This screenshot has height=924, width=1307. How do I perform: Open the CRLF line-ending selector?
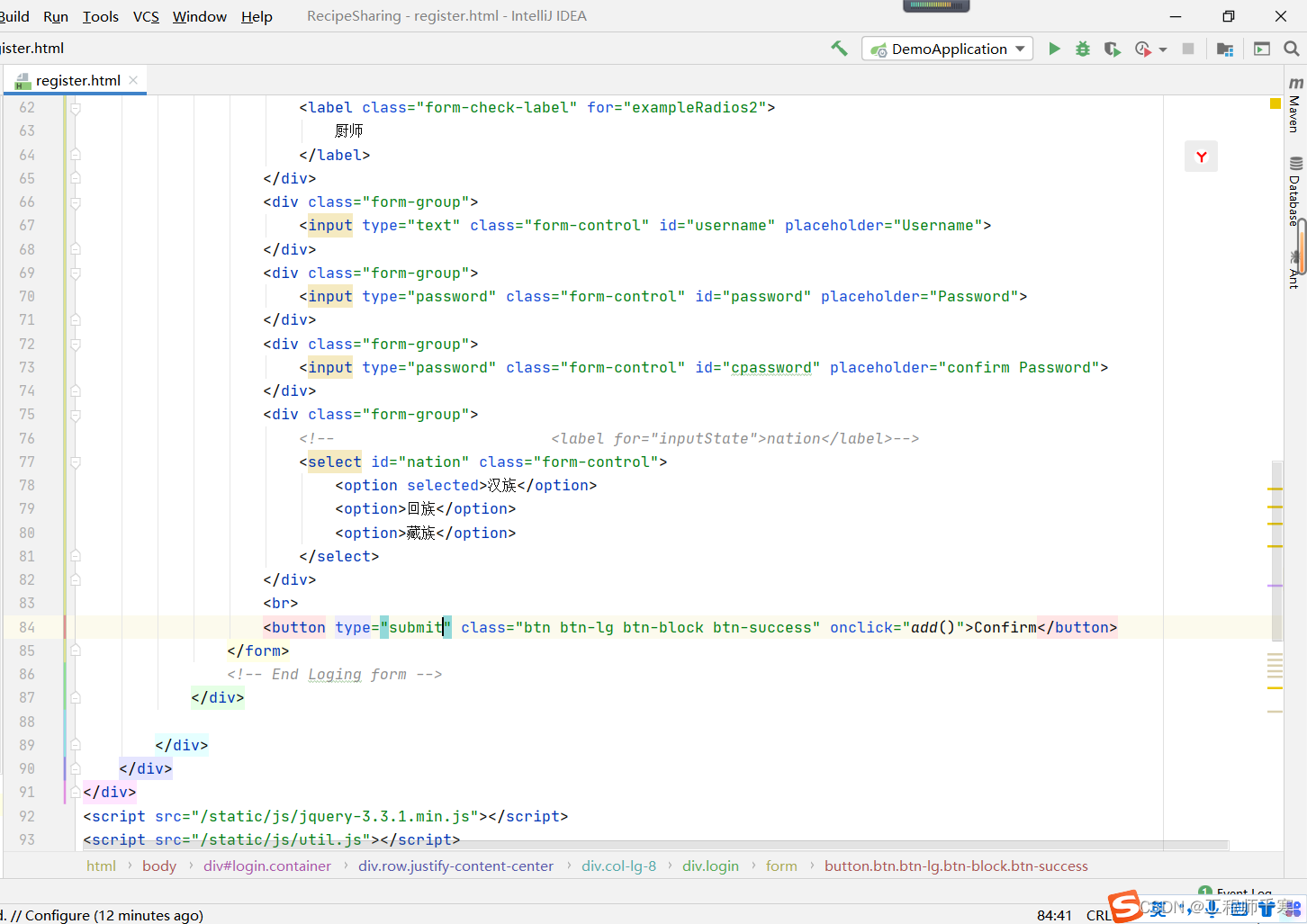click(x=1100, y=915)
